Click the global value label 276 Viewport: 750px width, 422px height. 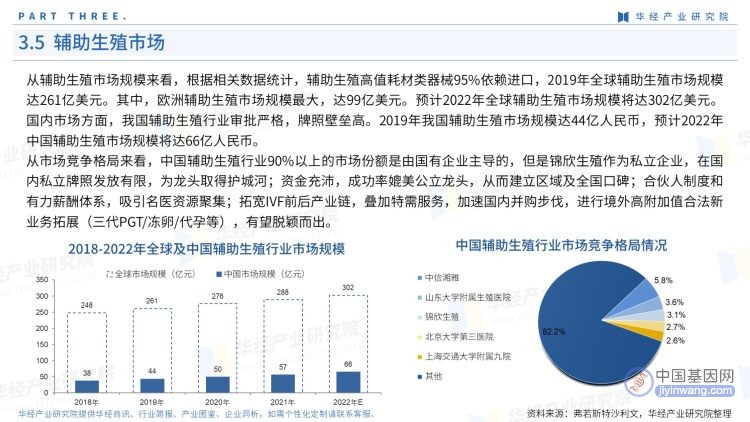[218, 296]
